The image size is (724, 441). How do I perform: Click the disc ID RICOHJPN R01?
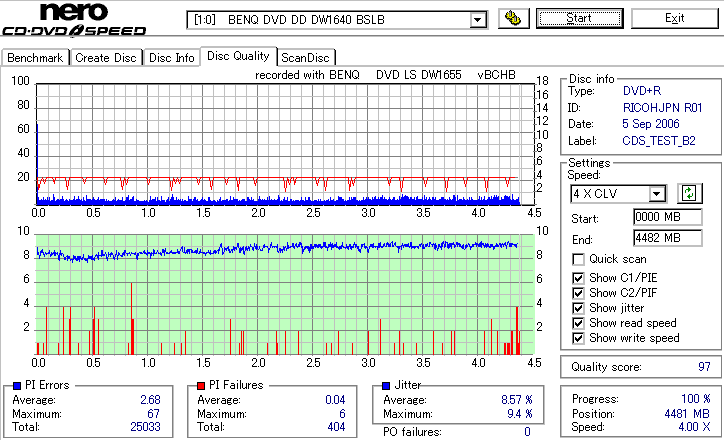[x=662, y=108]
